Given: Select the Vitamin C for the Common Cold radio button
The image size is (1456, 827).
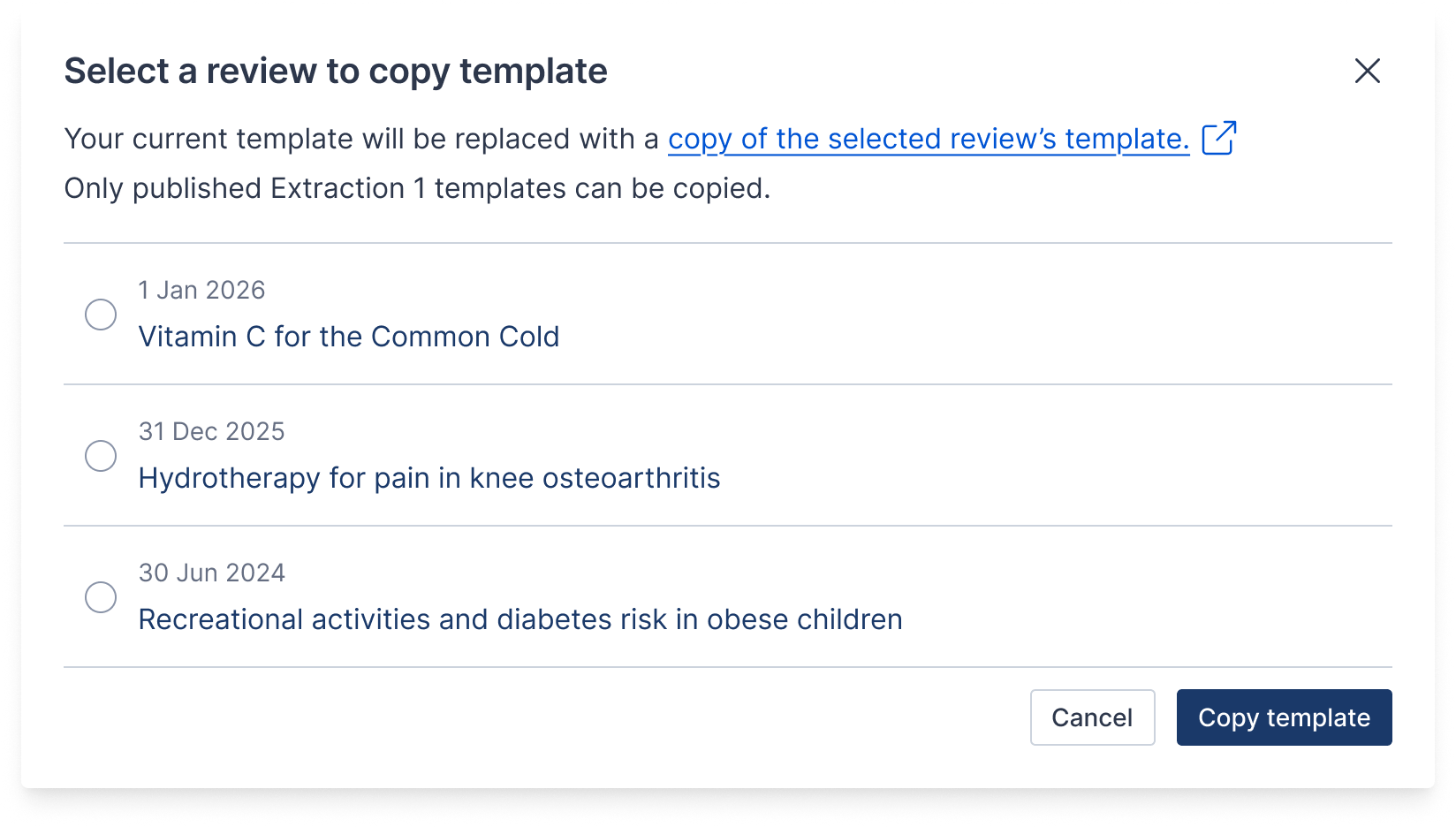Looking at the screenshot, I should coord(101,315).
